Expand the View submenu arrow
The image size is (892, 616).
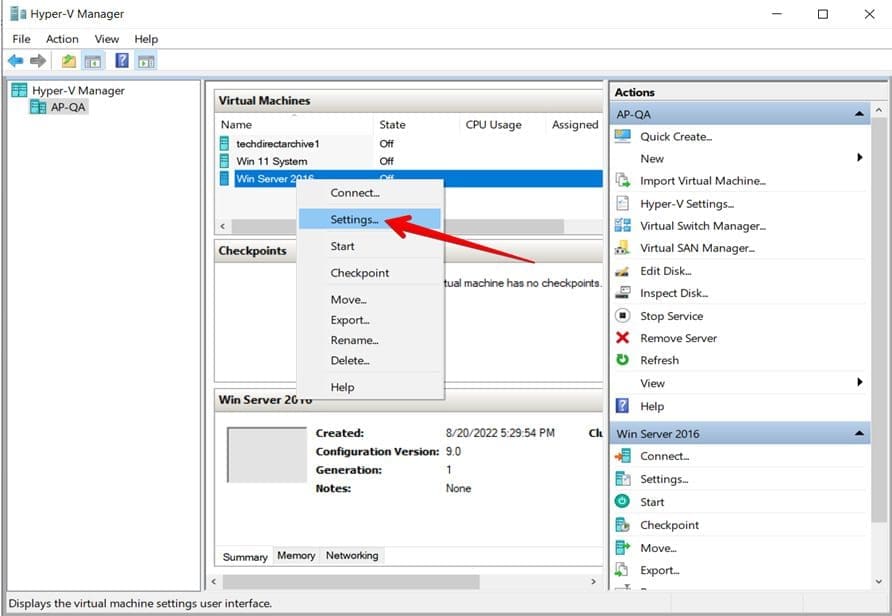click(x=859, y=383)
